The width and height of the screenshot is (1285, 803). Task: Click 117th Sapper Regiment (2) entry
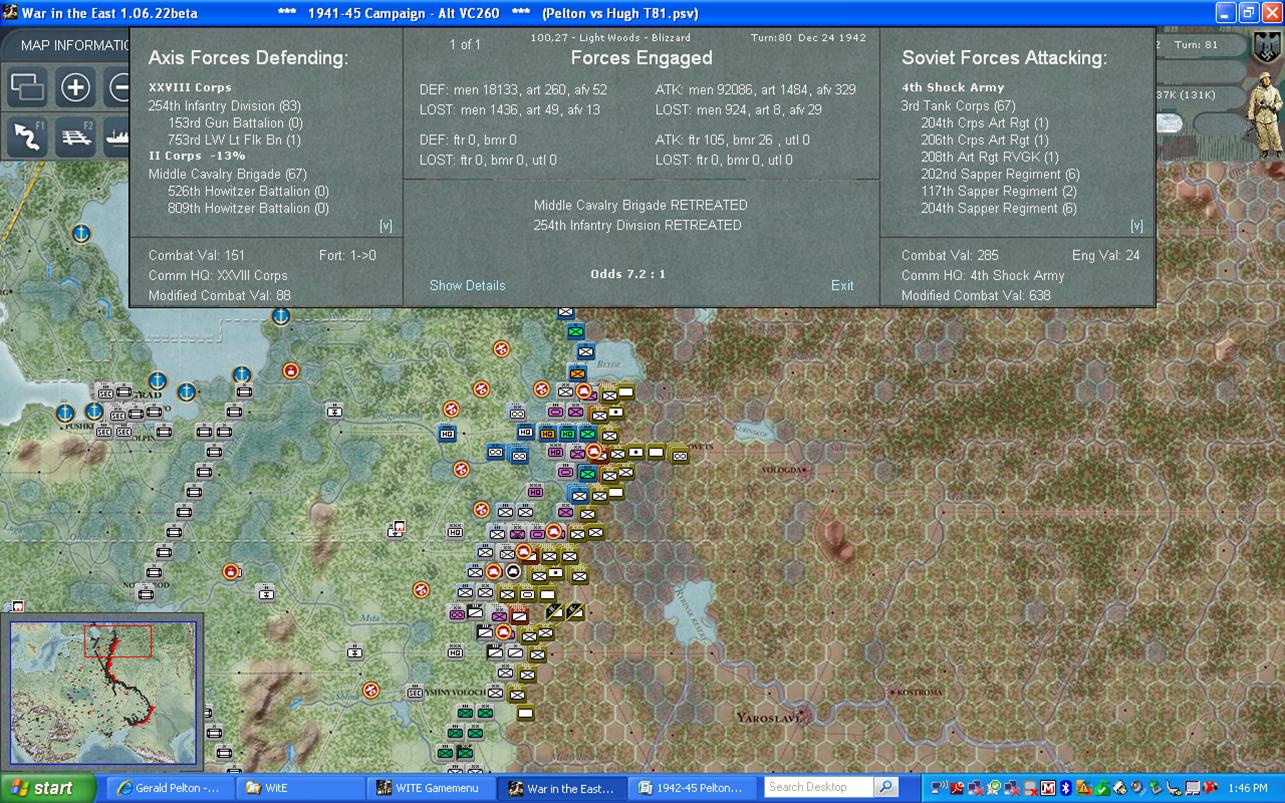coord(999,191)
